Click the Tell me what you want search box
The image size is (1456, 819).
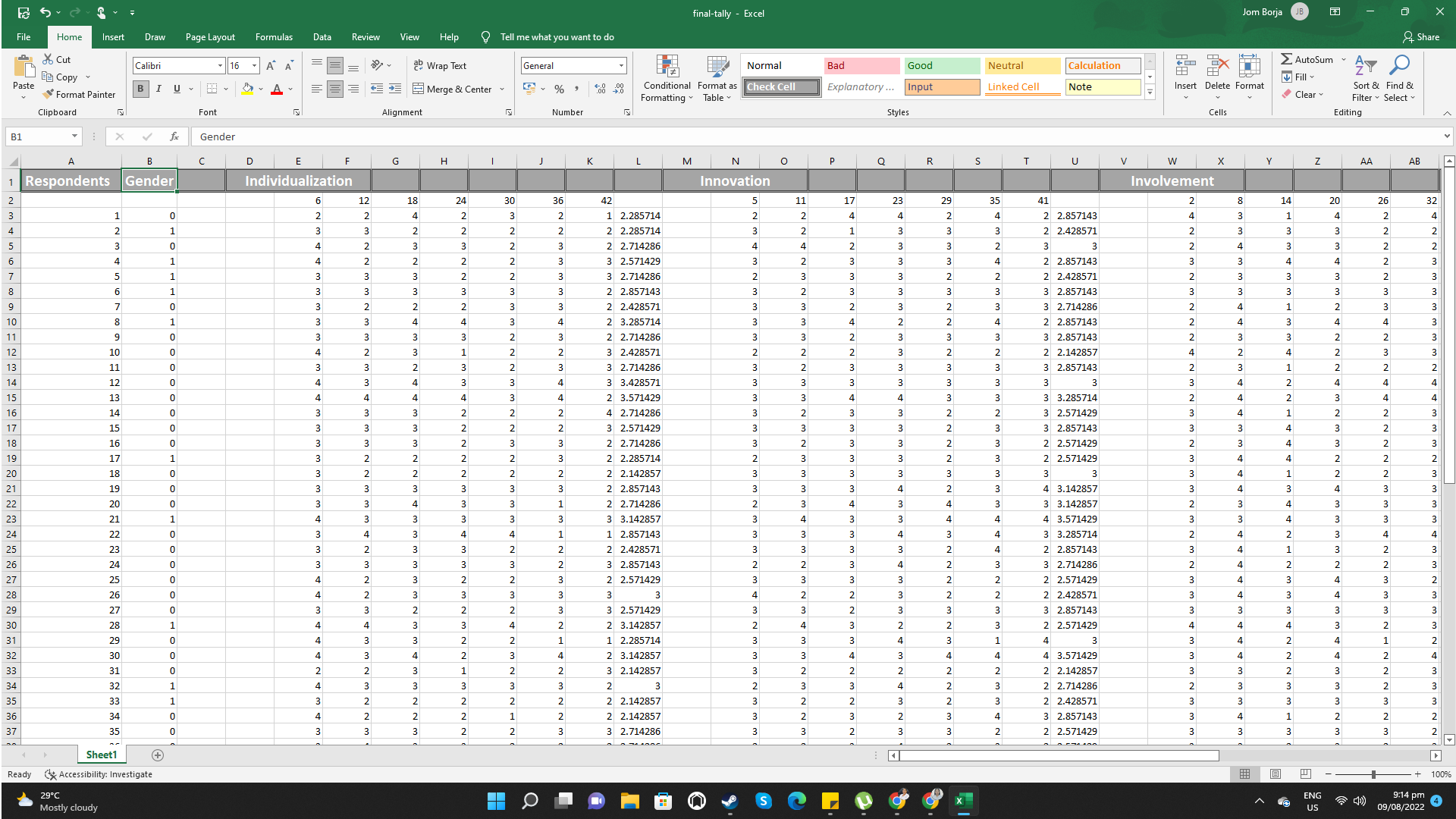click(557, 37)
